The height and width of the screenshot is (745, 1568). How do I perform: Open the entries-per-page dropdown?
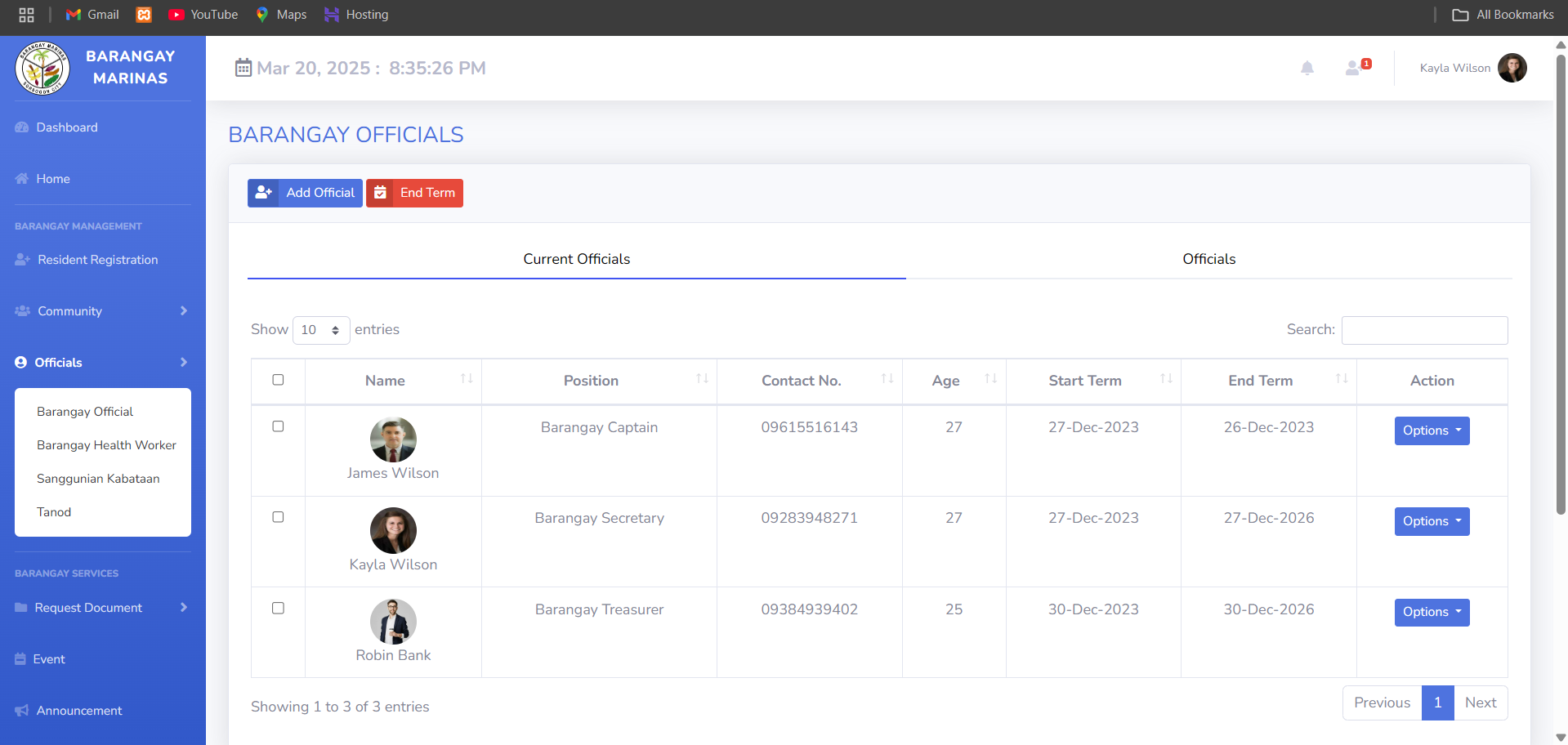pyautogui.click(x=320, y=330)
